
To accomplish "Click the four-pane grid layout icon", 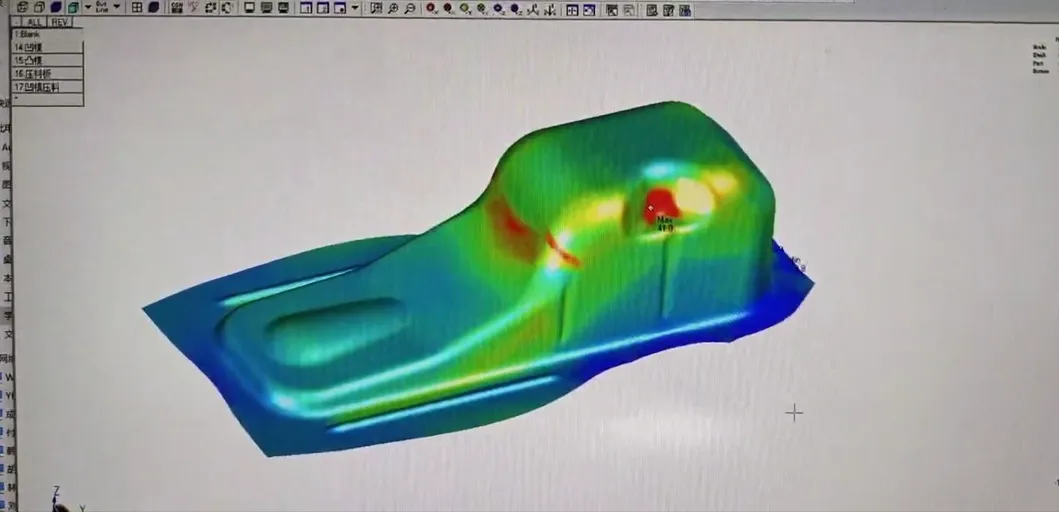I will pos(136,7).
